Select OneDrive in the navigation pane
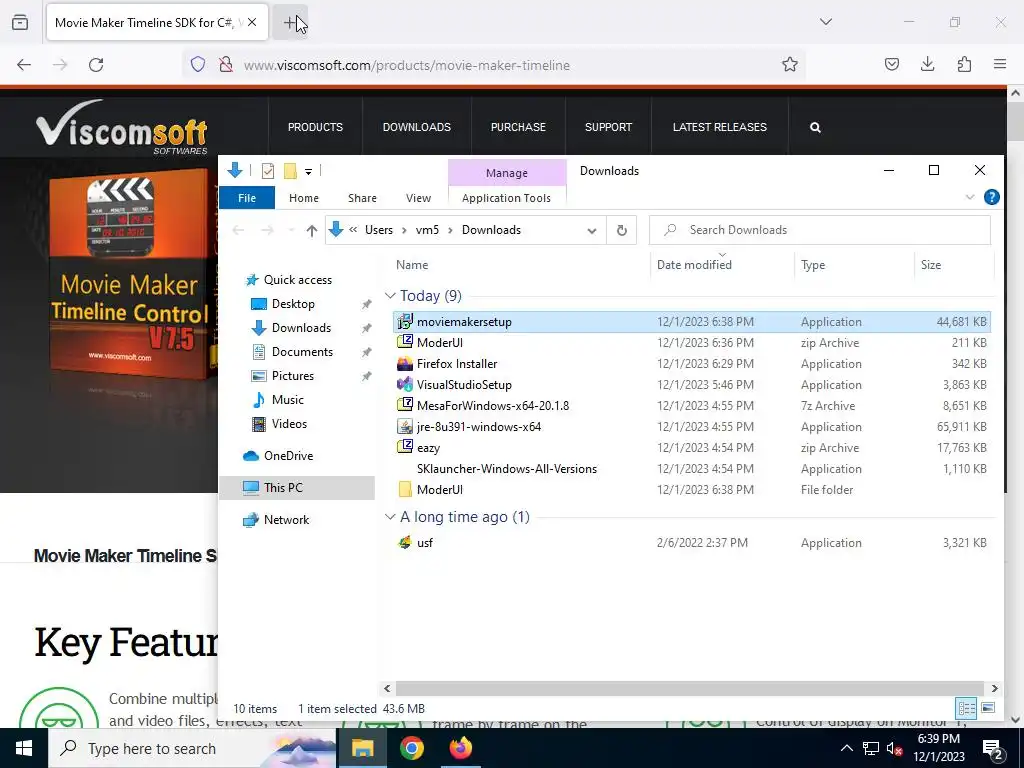1024x768 pixels. [288, 456]
